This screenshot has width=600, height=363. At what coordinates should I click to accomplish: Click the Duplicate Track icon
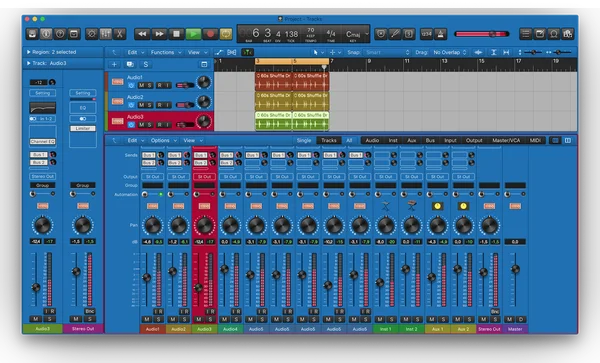[x=130, y=64]
